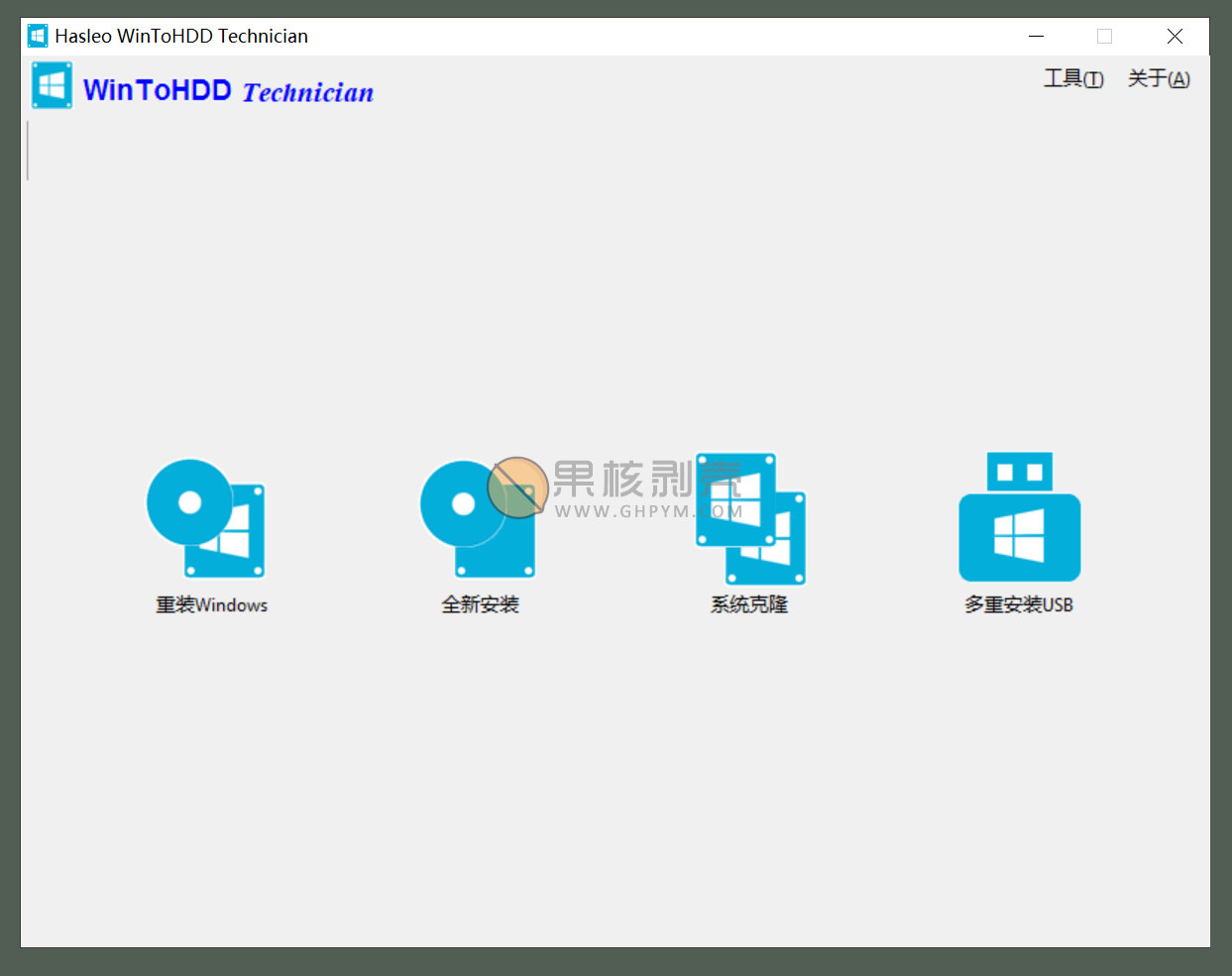1232x976 pixels.
Task: Click the 重装Windows text label
Action: [211, 604]
